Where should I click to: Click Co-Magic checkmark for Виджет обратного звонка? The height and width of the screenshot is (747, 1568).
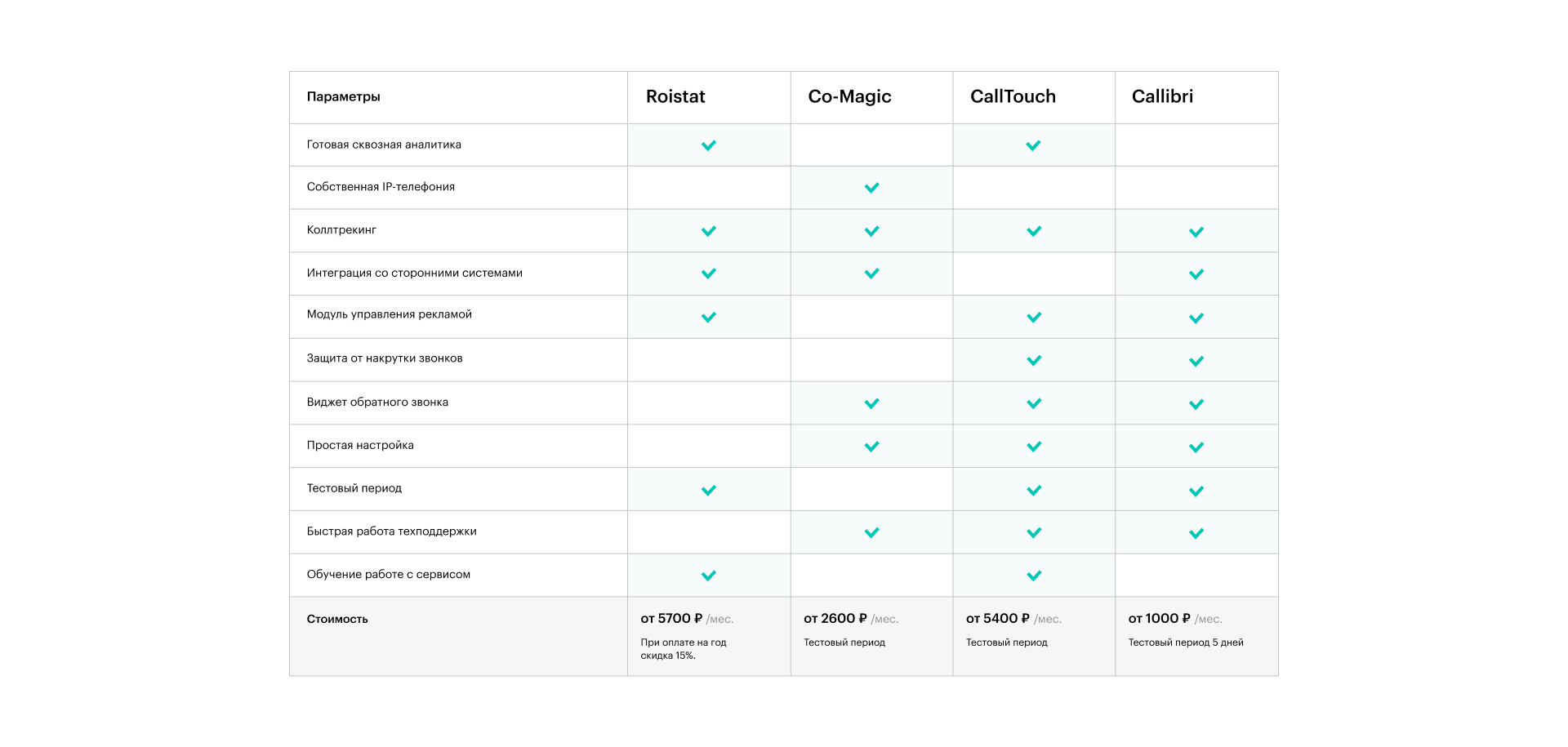coord(871,403)
